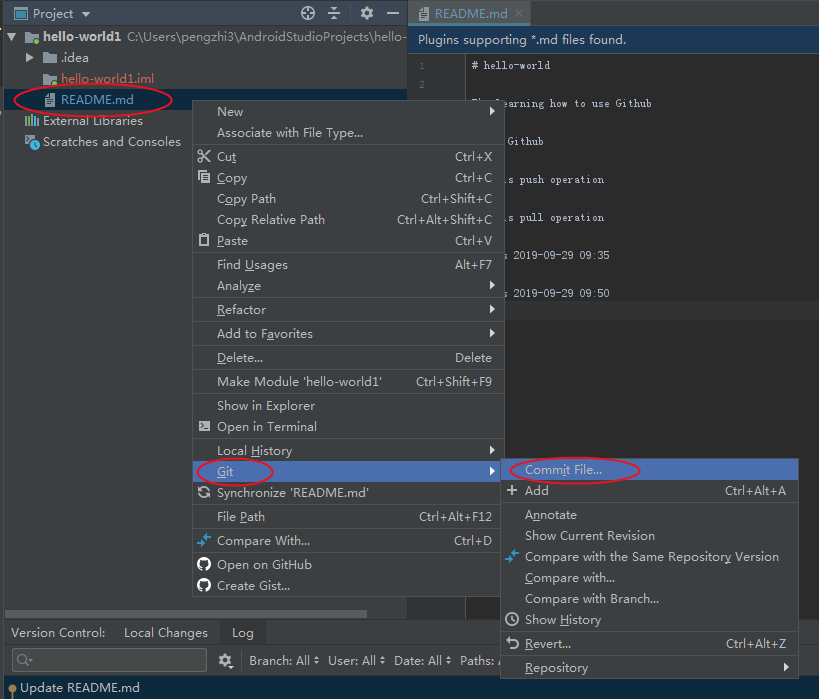Choose Make Module 'hello-world1'
This screenshot has height=699, width=819.
click(x=348, y=382)
